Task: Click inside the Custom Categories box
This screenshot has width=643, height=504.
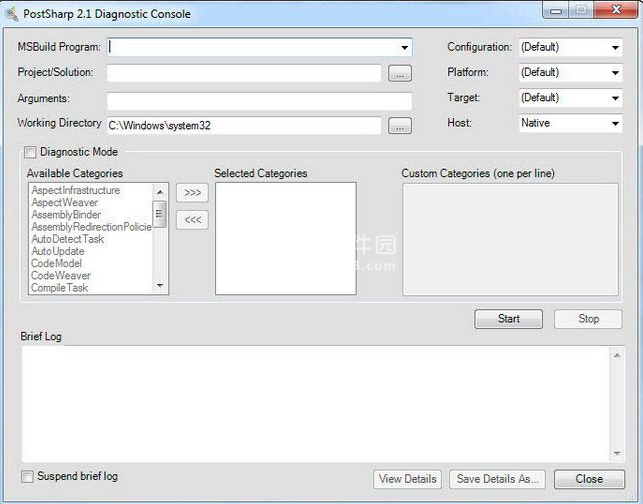Action: point(511,239)
